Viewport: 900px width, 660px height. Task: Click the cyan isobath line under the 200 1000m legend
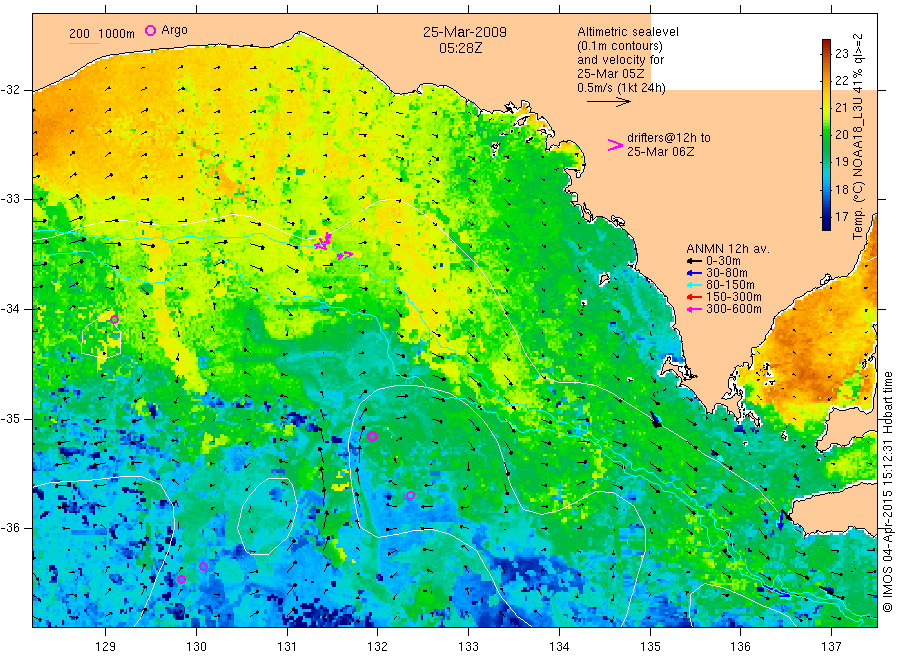[84, 42]
